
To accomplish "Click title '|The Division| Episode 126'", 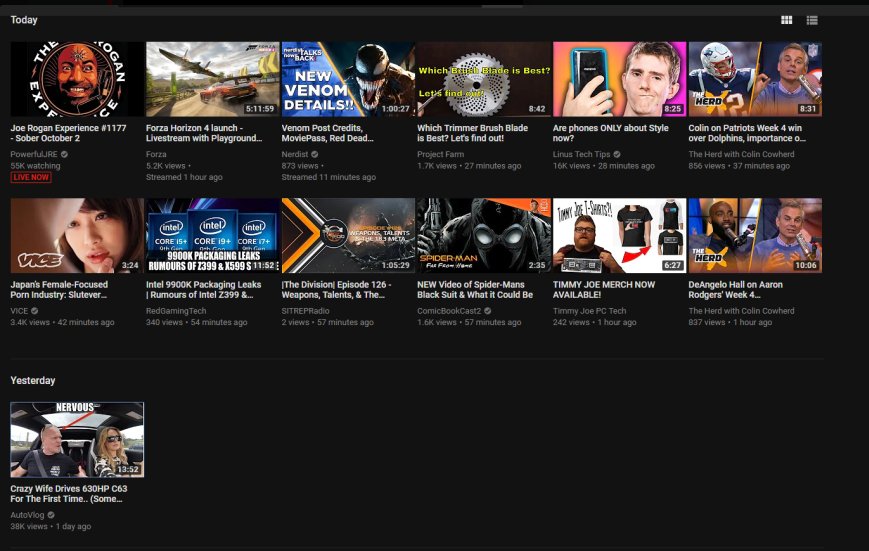I will tap(336, 289).
